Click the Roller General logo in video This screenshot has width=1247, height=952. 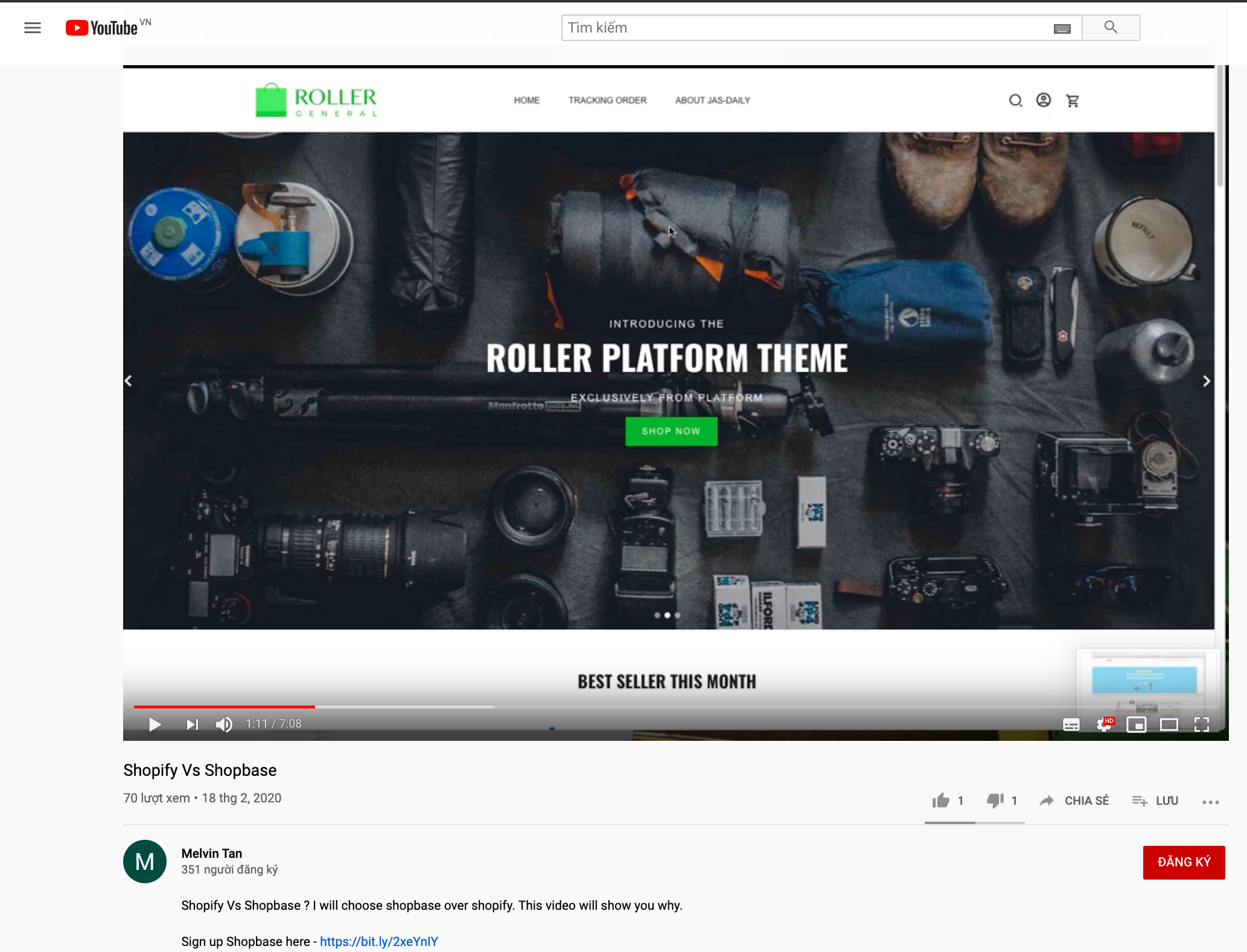coord(316,100)
